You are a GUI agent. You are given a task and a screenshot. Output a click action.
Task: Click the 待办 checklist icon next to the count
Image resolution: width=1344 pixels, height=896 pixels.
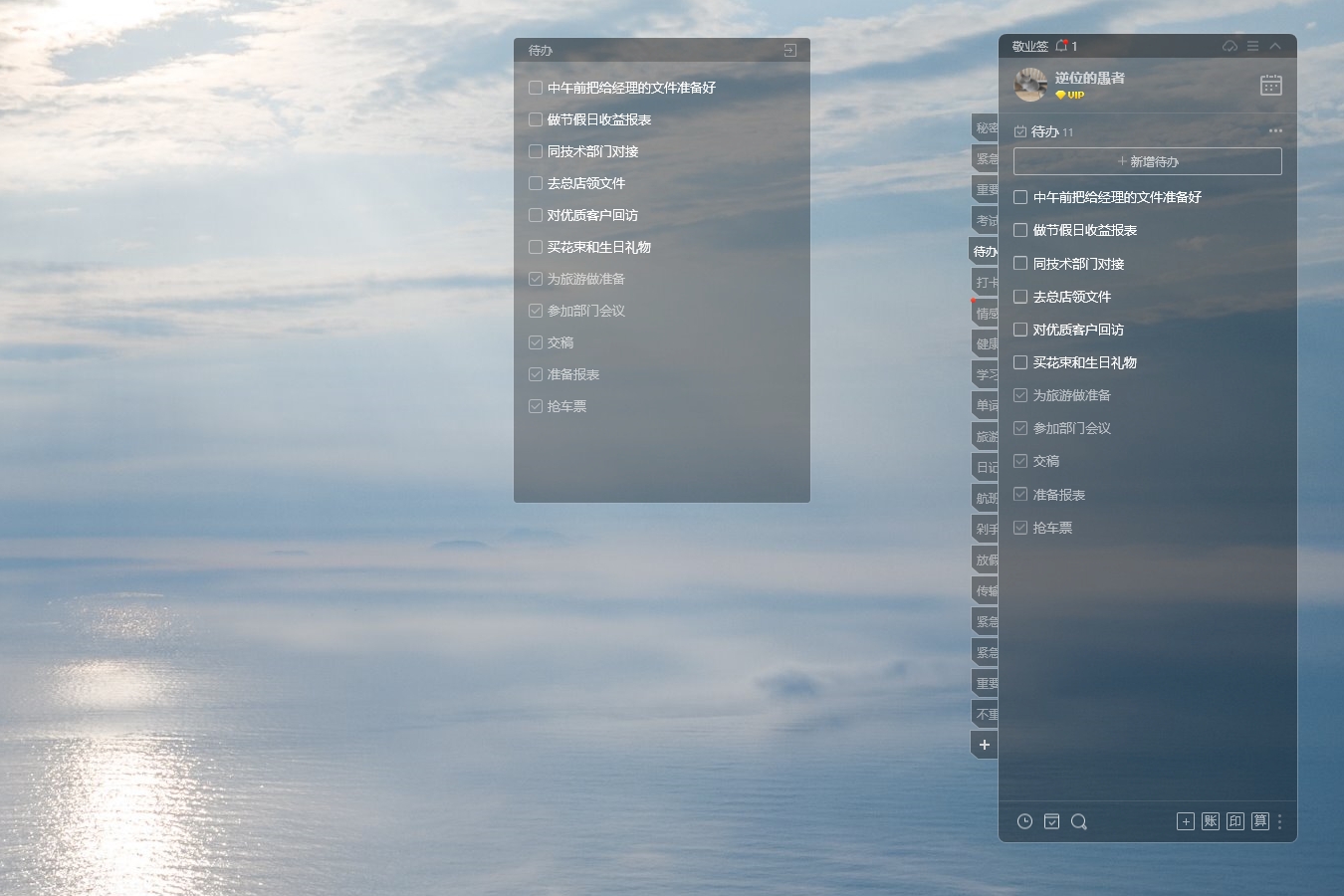click(1020, 131)
